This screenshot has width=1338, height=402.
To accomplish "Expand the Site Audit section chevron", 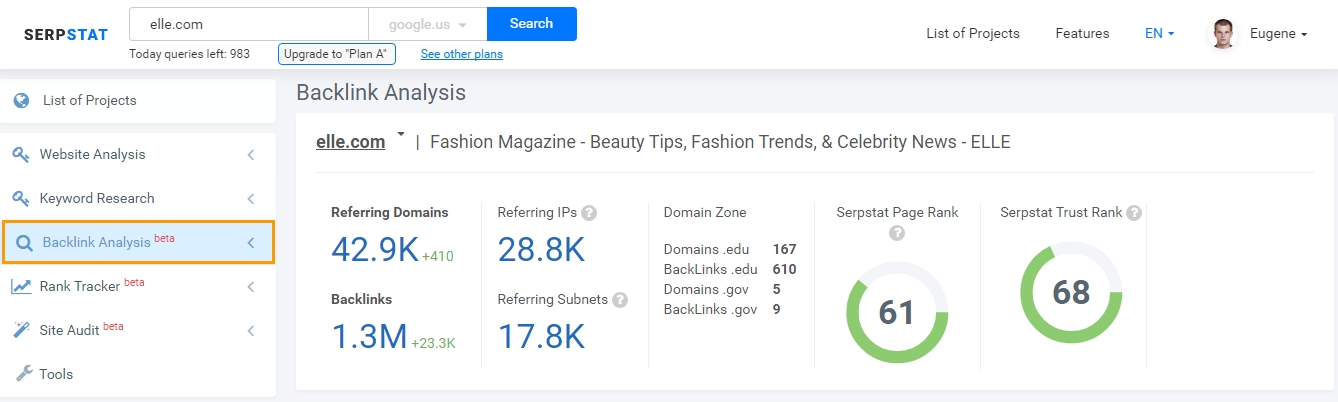I will click(x=251, y=331).
